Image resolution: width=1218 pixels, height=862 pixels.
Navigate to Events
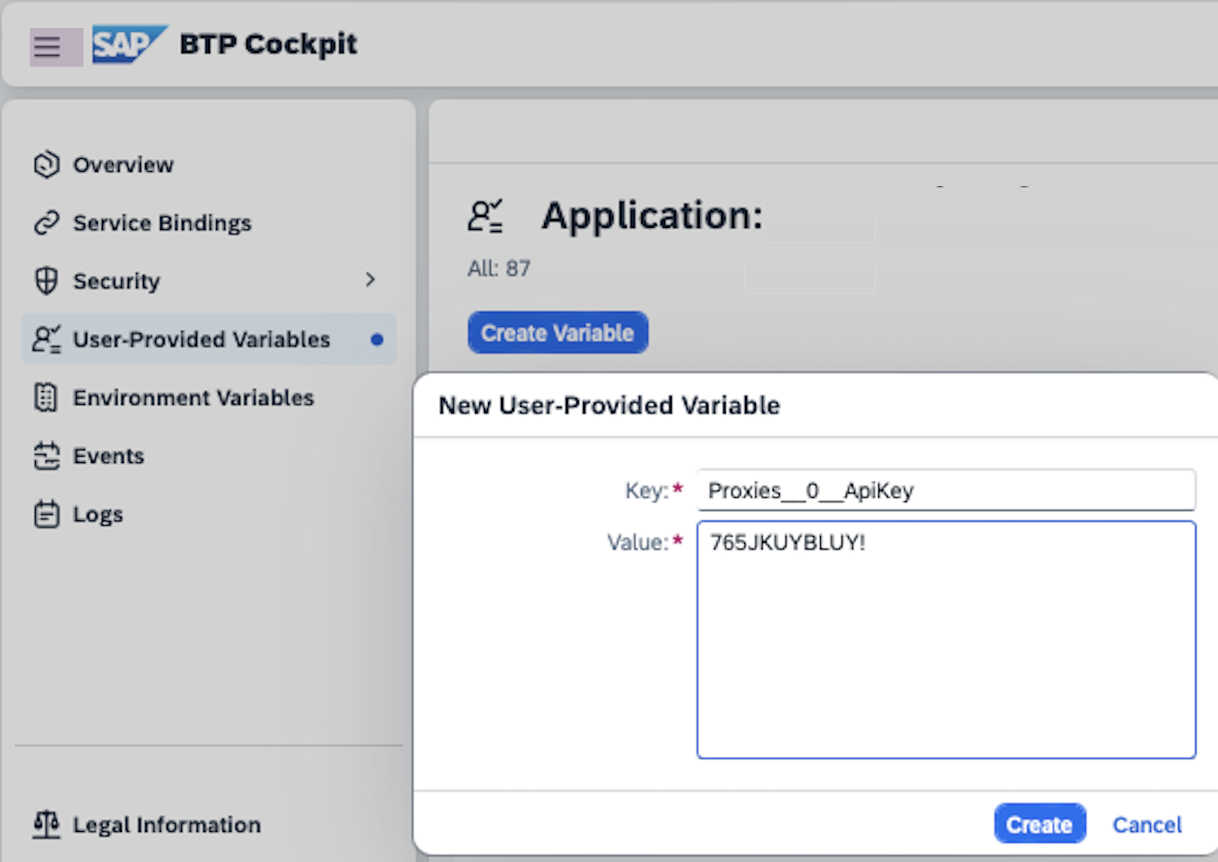pyautogui.click(x=108, y=456)
